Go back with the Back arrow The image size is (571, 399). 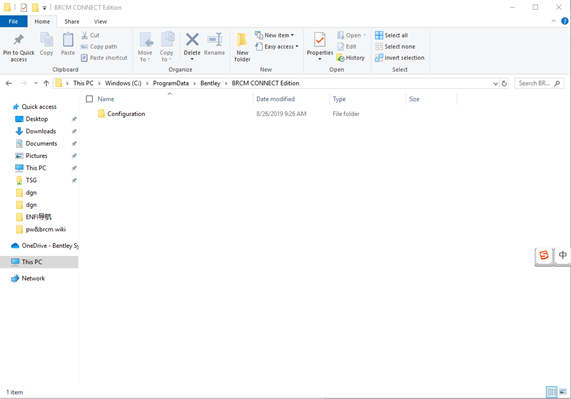click(x=9, y=83)
